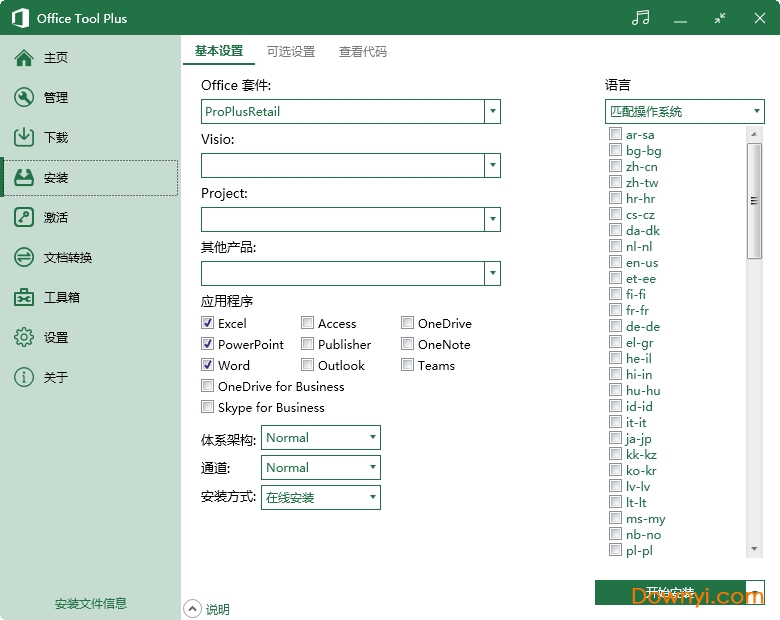Open the wrench Manage icon
The height and width of the screenshot is (620, 780).
coord(24,98)
